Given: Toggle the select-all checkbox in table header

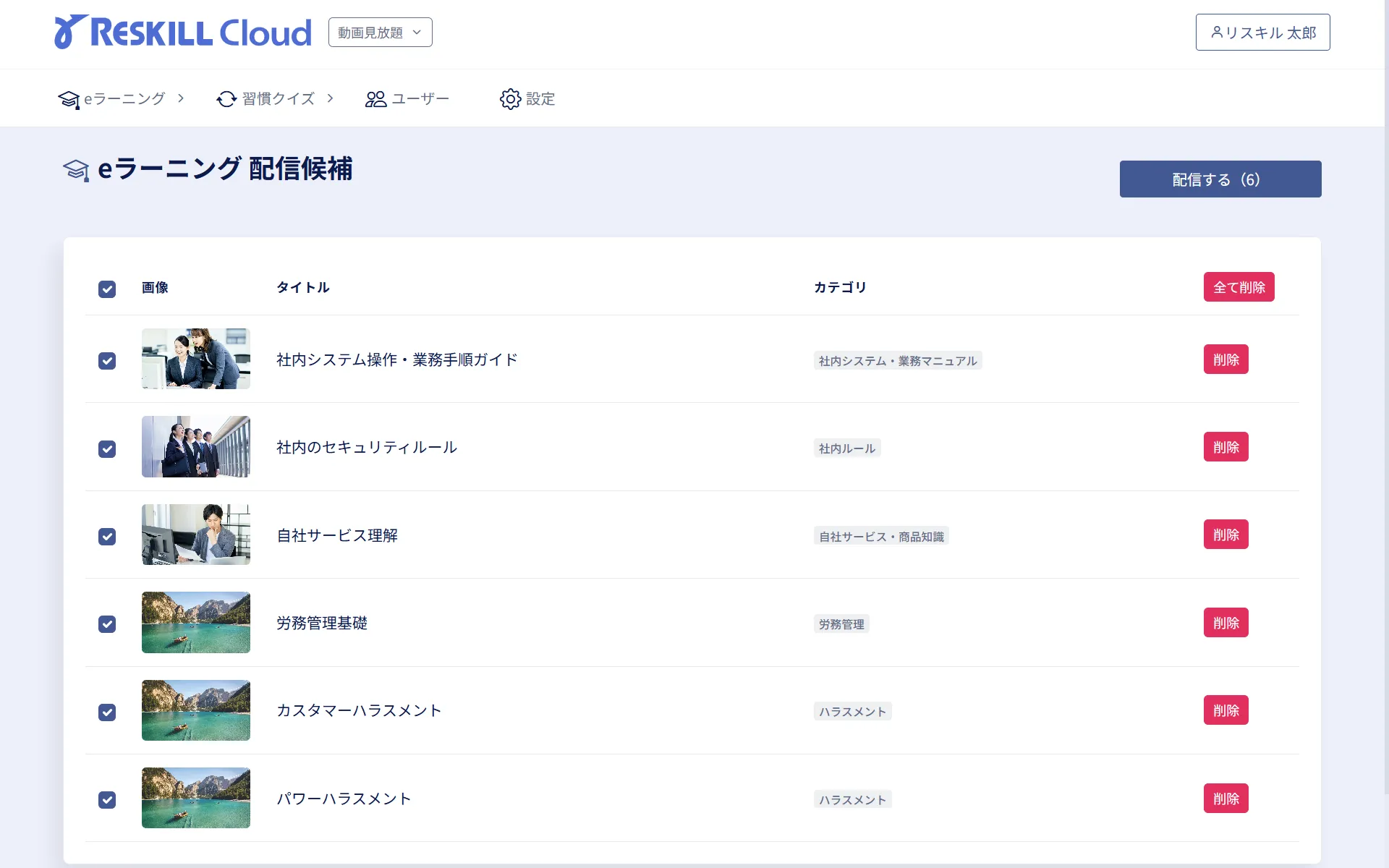Looking at the screenshot, I should pyautogui.click(x=107, y=289).
